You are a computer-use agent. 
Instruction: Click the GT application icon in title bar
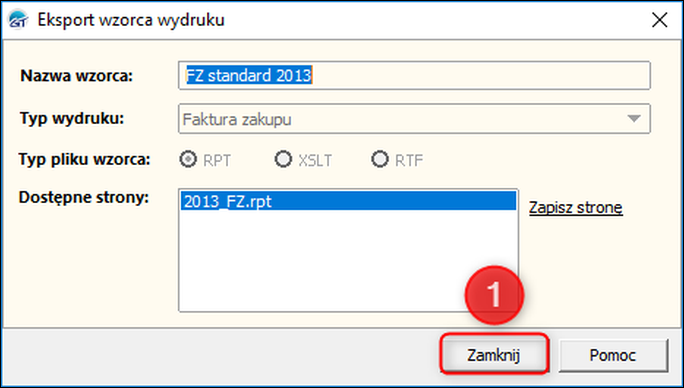[18, 20]
